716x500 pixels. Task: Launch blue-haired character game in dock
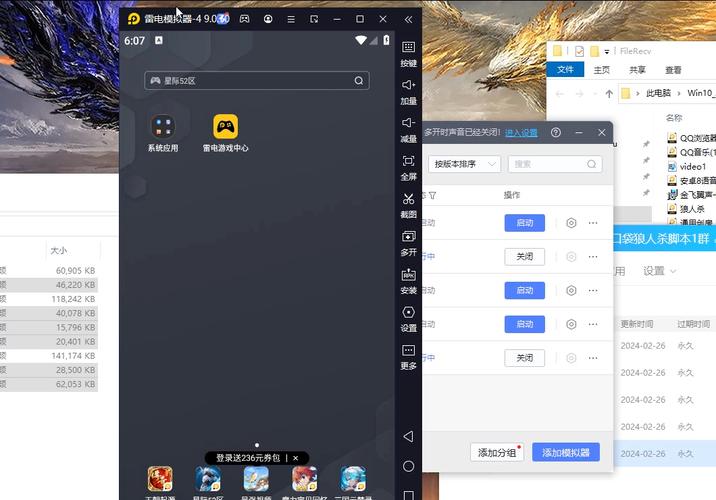pos(353,479)
